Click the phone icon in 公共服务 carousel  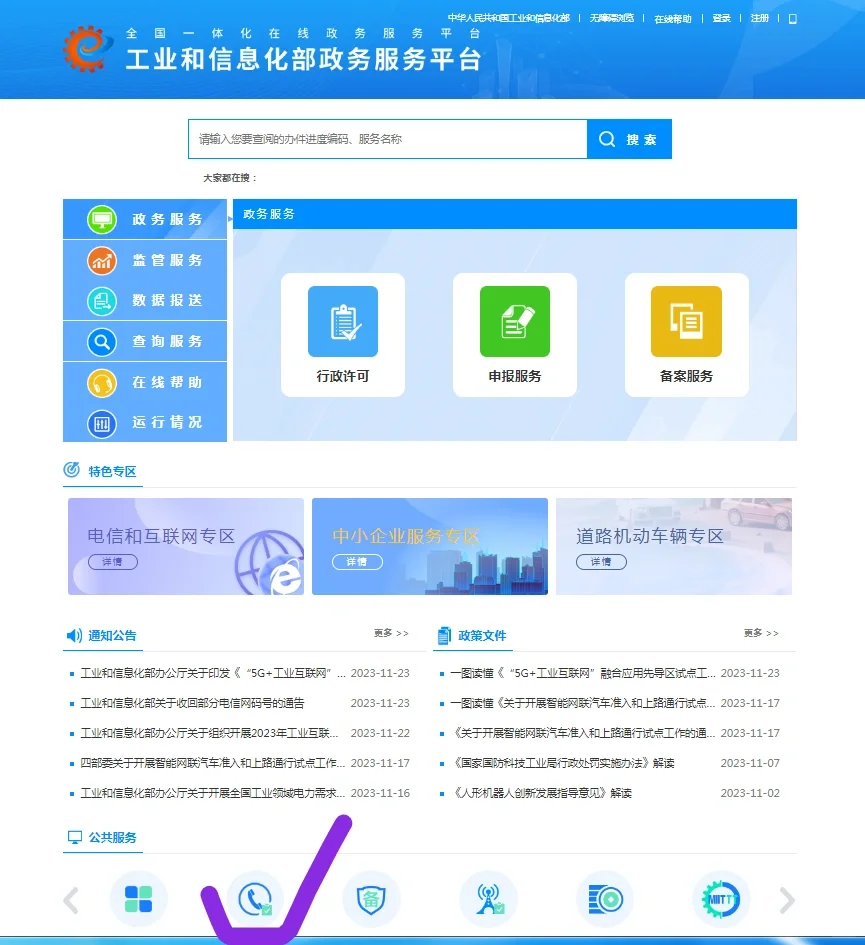coord(255,899)
